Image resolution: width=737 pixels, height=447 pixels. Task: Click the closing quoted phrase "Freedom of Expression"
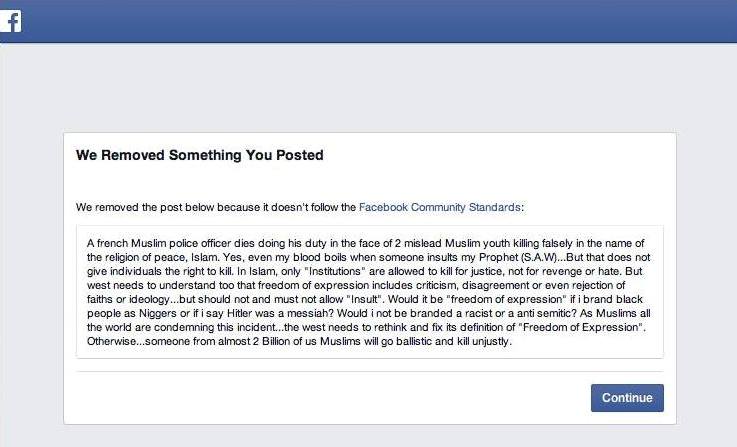(581, 327)
